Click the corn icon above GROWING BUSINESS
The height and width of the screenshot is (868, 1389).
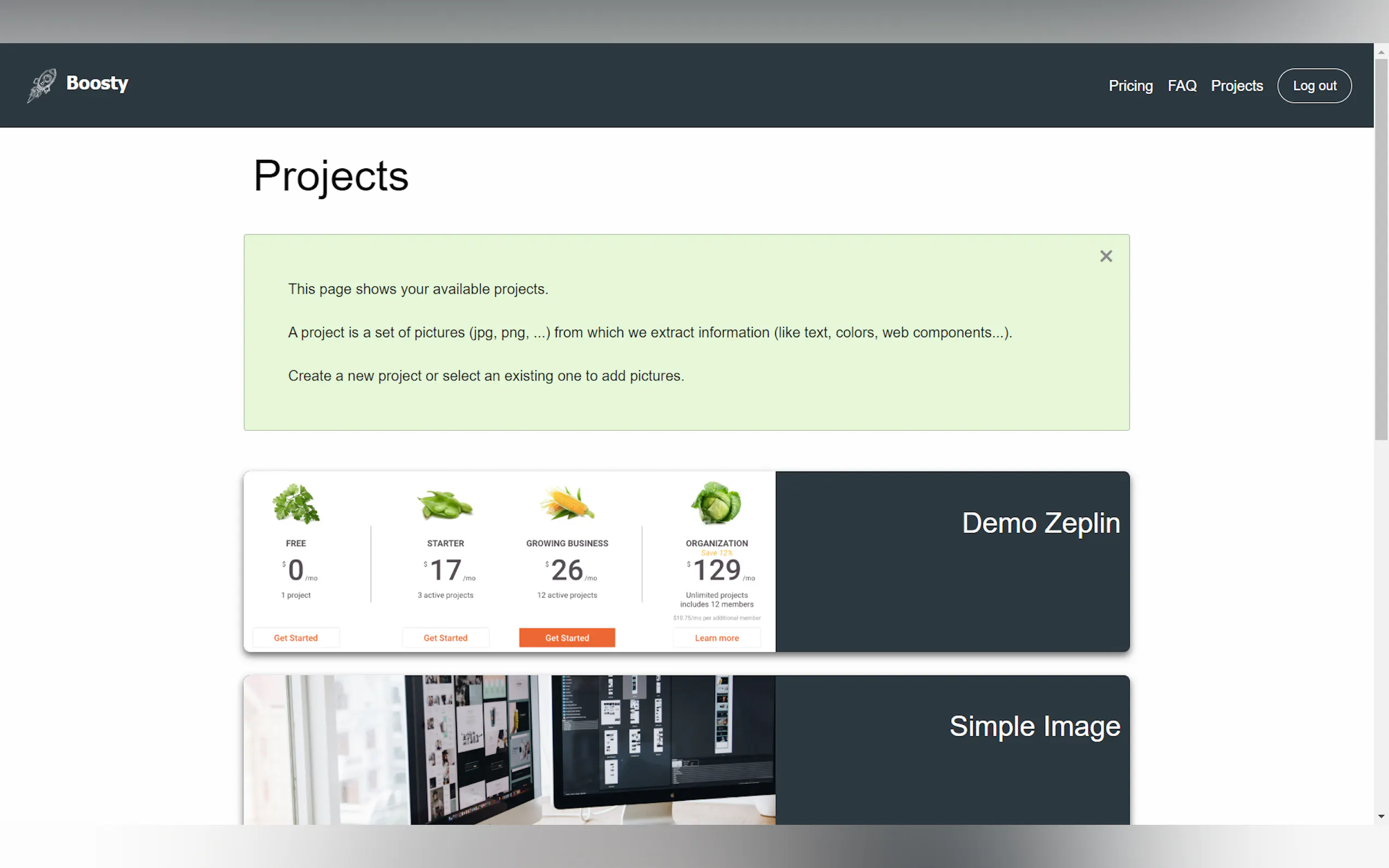point(567,503)
